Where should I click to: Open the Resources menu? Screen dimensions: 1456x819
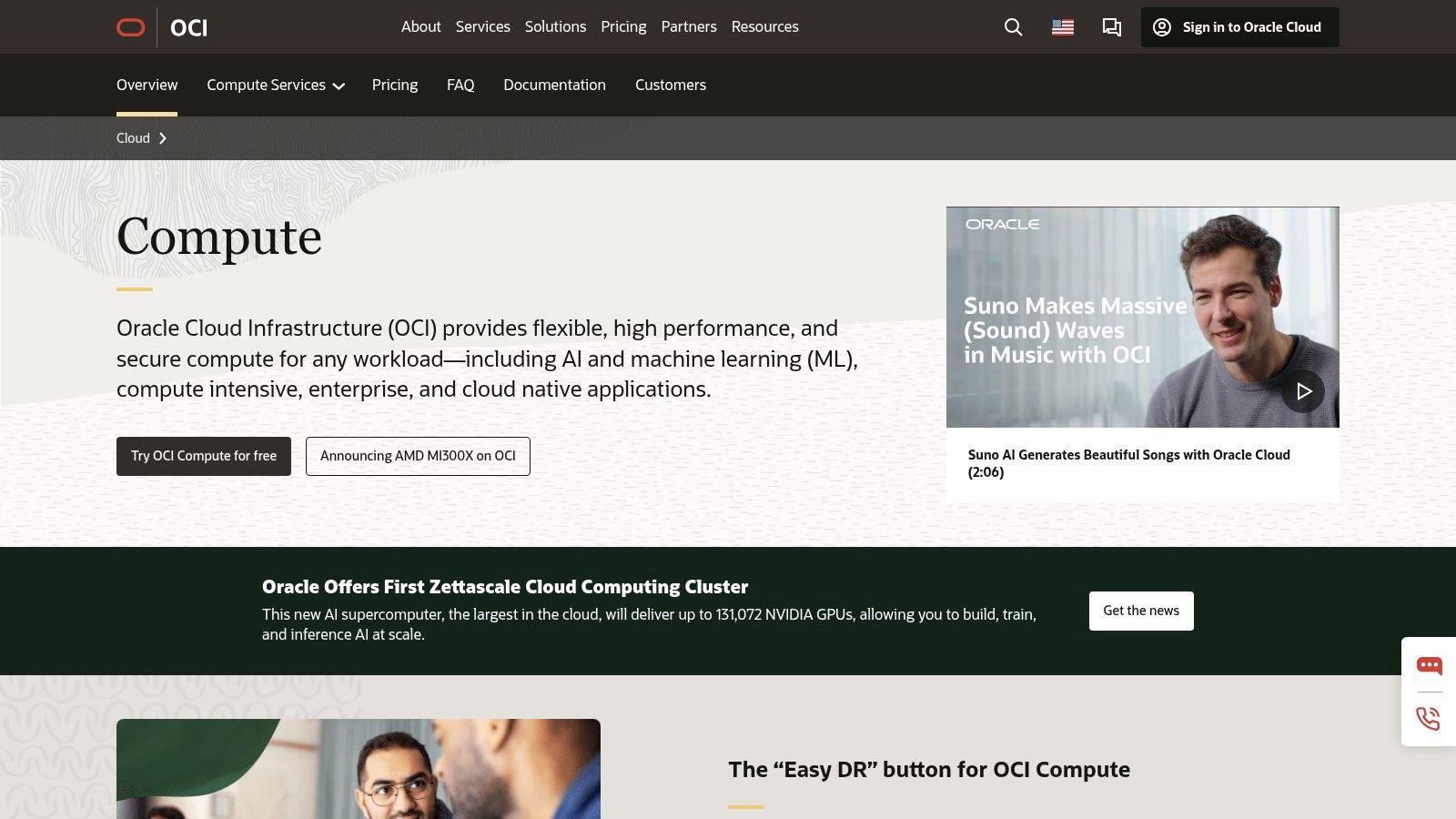coord(765,27)
